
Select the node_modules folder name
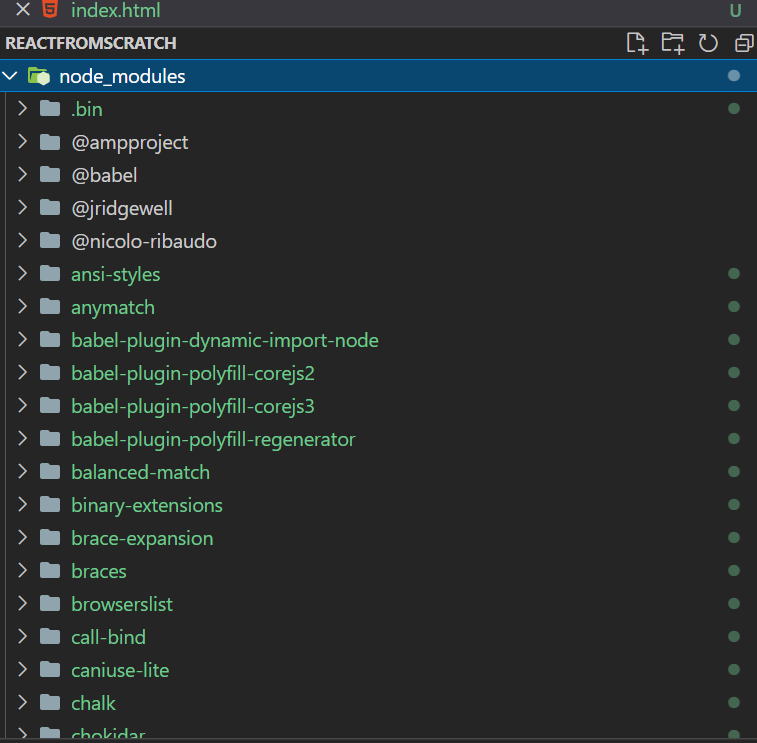pos(122,76)
